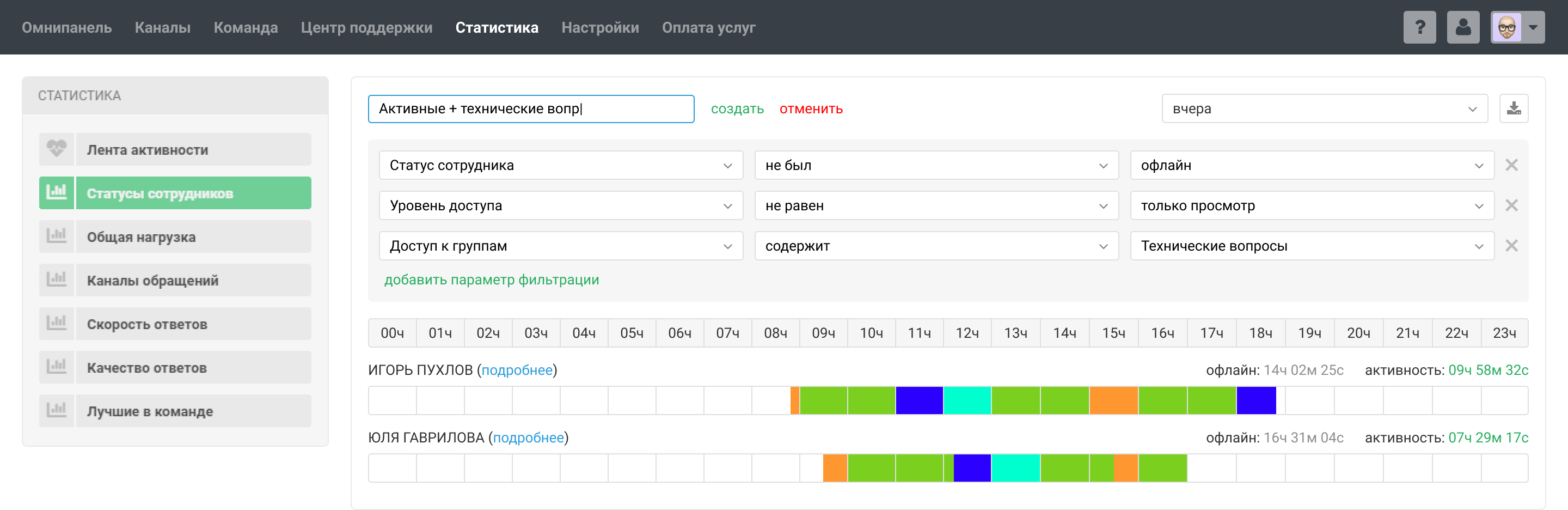1568x510 pixels.
Task: Click the filter name input field
Action: point(531,109)
